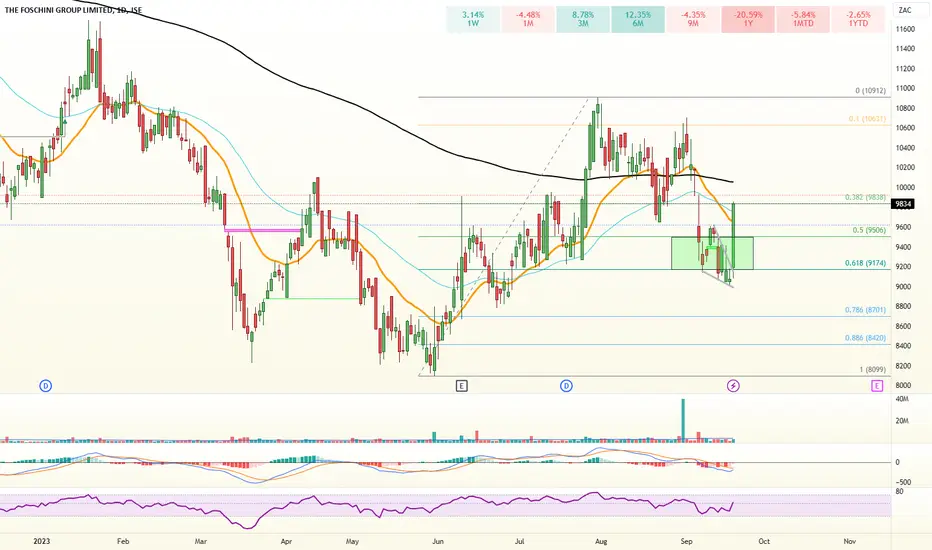Click the Nov time axis label

(850, 542)
